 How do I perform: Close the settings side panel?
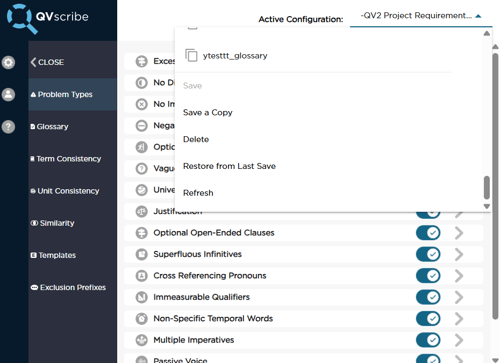(47, 62)
